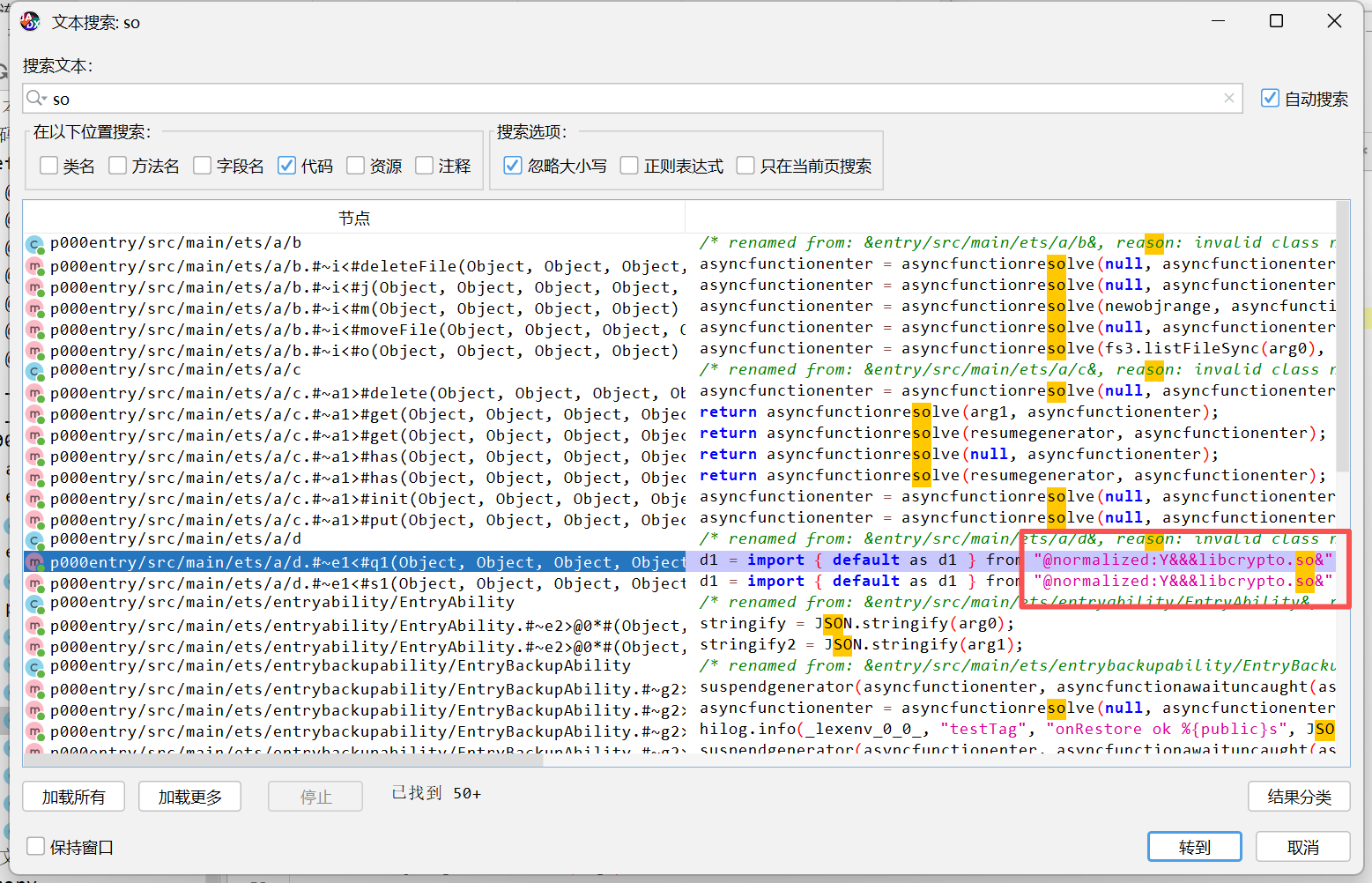Uncheck the 代码 search location checkbox
The width and height of the screenshot is (1372, 883).
[x=287, y=166]
